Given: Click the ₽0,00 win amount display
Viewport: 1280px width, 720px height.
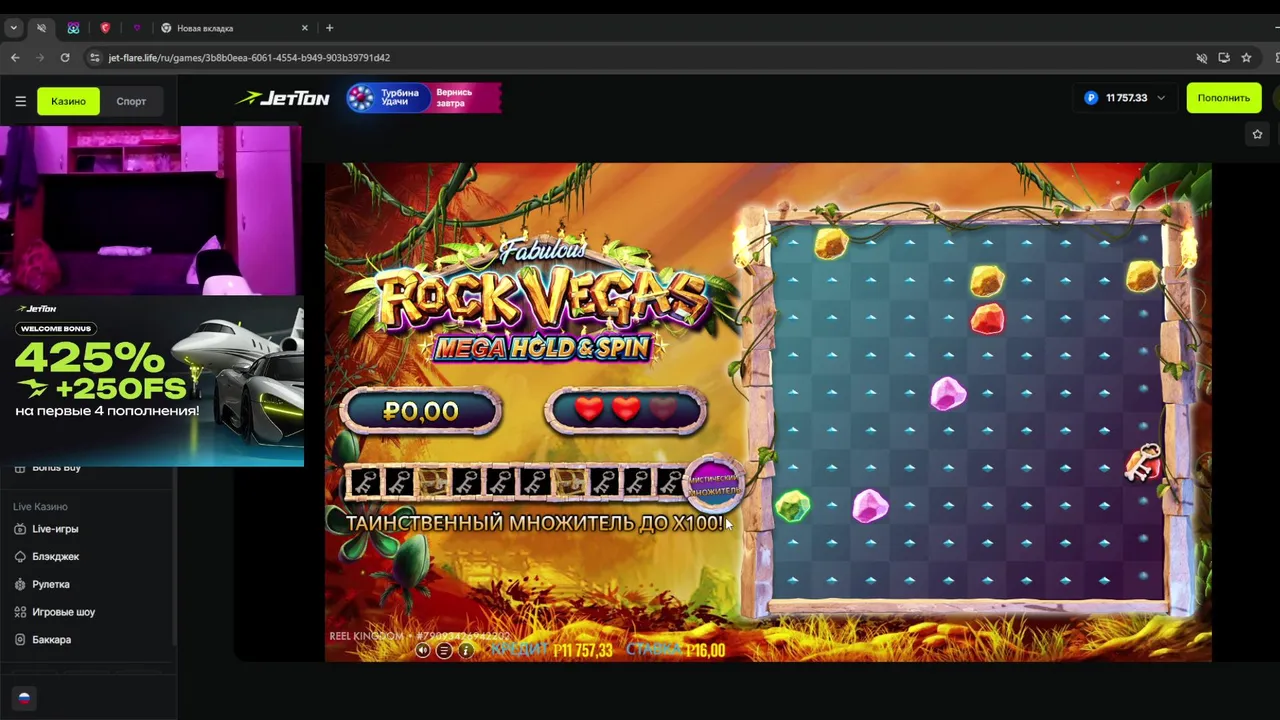Looking at the screenshot, I should (421, 411).
